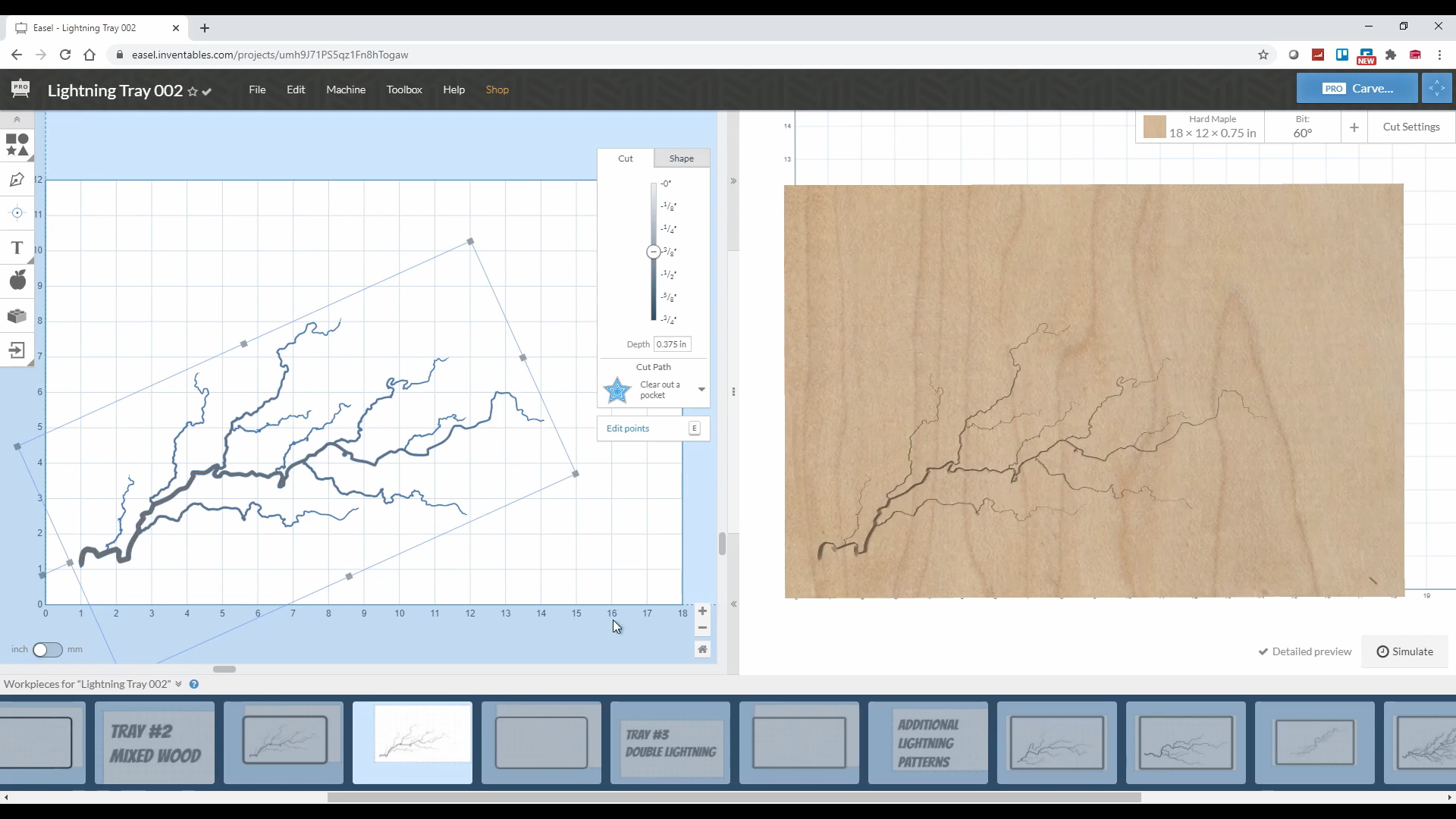Favorite the project with star icon
This screenshot has height=819, width=1456.
[193, 92]
